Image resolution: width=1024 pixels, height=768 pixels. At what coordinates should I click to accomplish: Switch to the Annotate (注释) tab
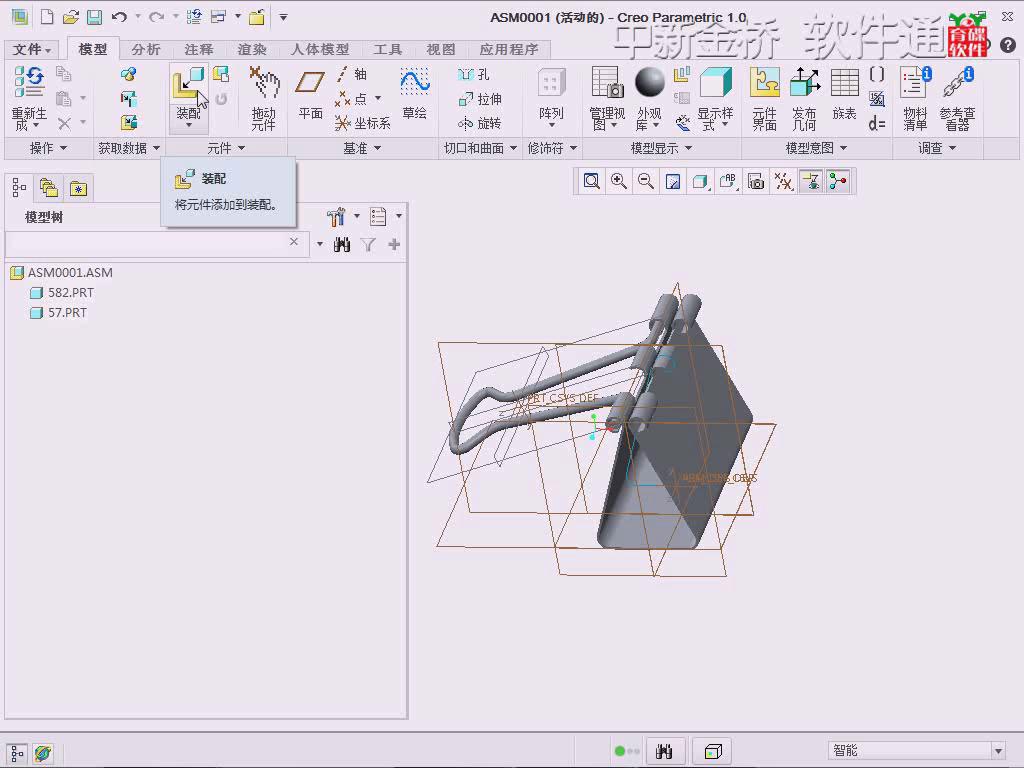tap(199, 49)
